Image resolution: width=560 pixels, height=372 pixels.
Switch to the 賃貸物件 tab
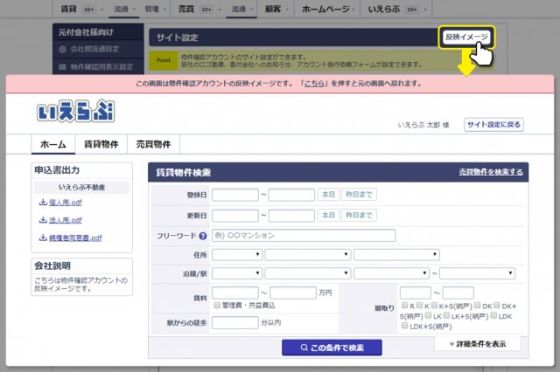(101, 144)
